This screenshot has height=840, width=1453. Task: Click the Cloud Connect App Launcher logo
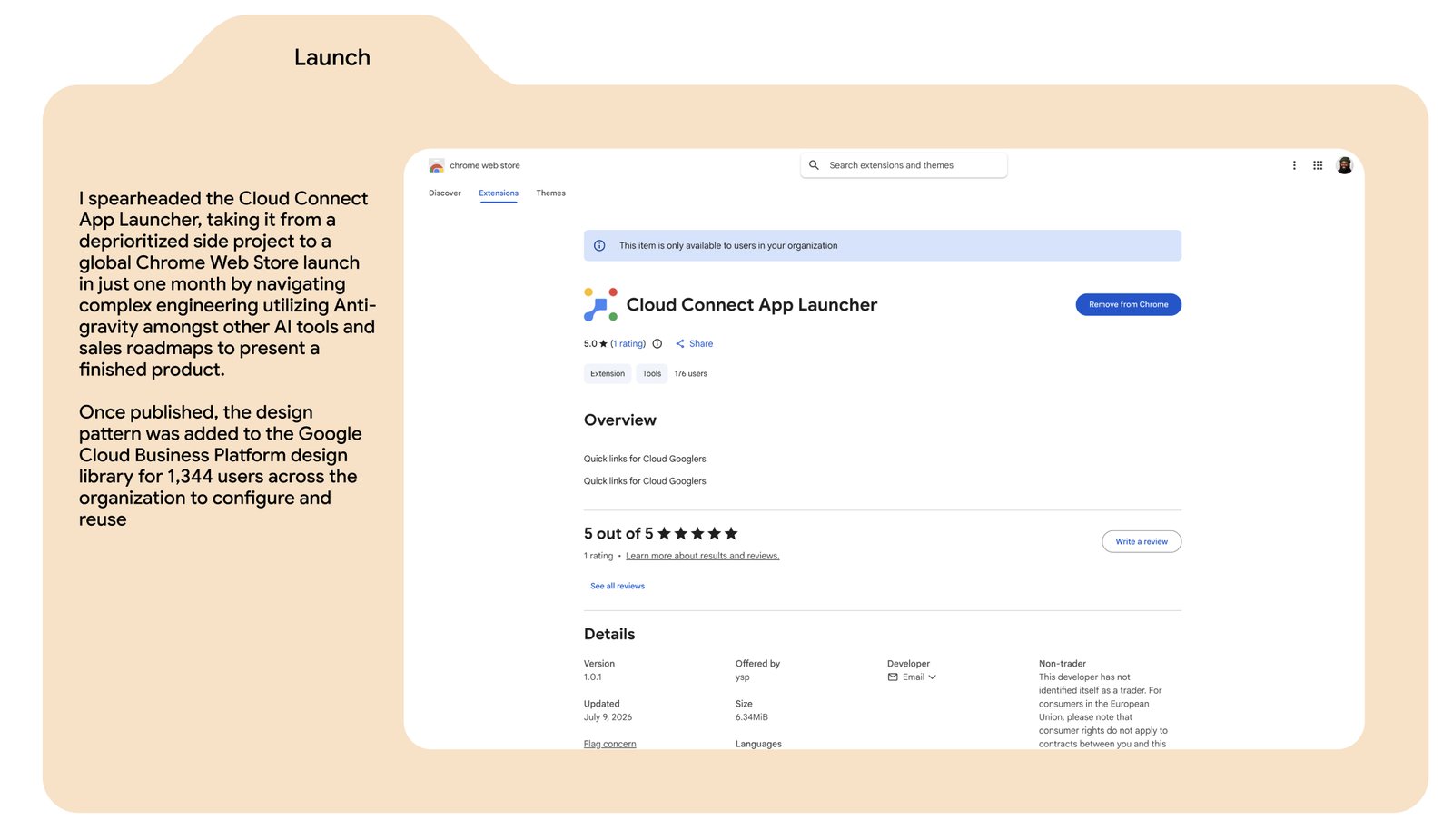600,304
